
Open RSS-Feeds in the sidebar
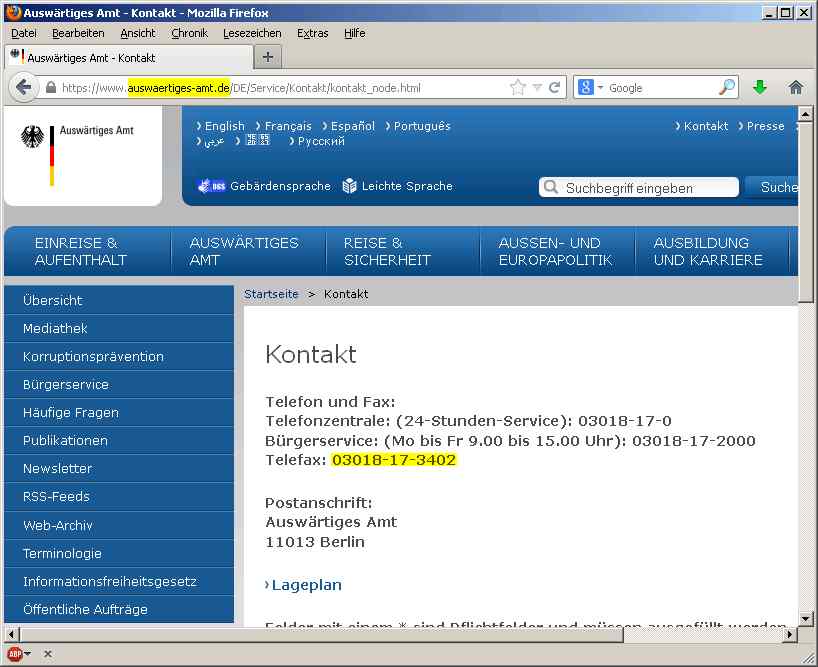point(119,496)
